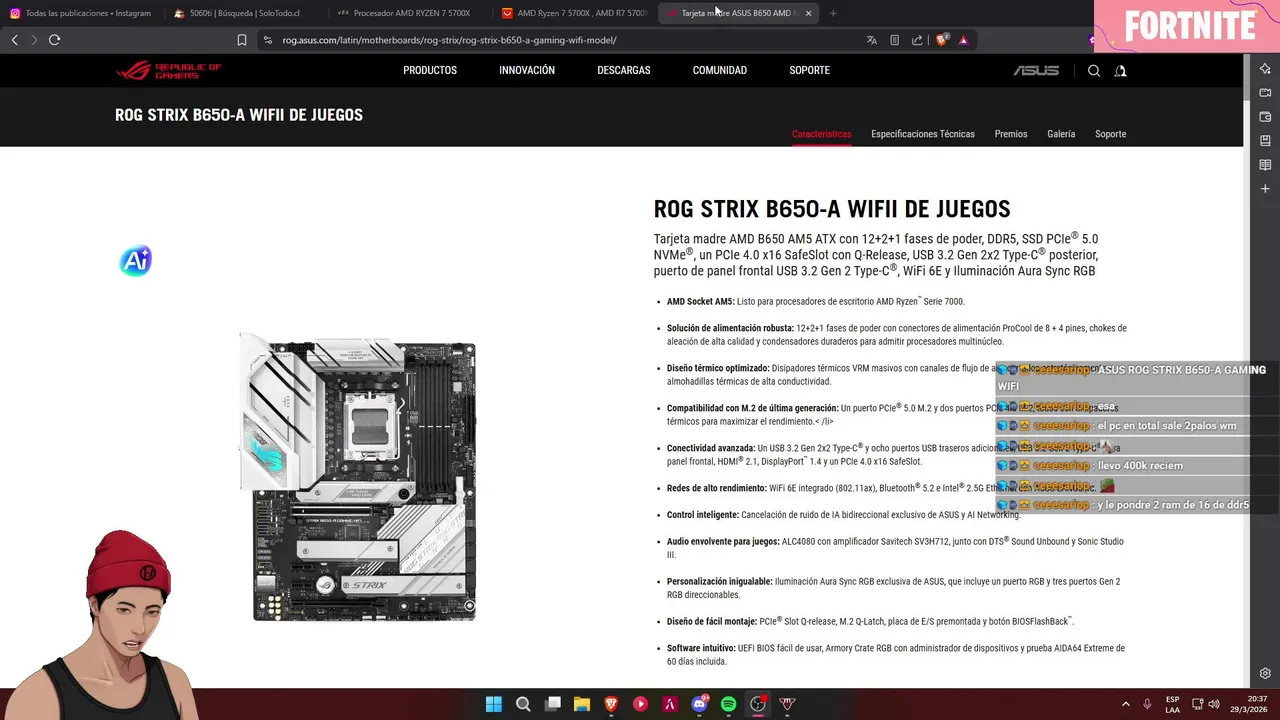1280x720 pixels.
Task: Select the Características tab
Action: [x=822, y=134]
